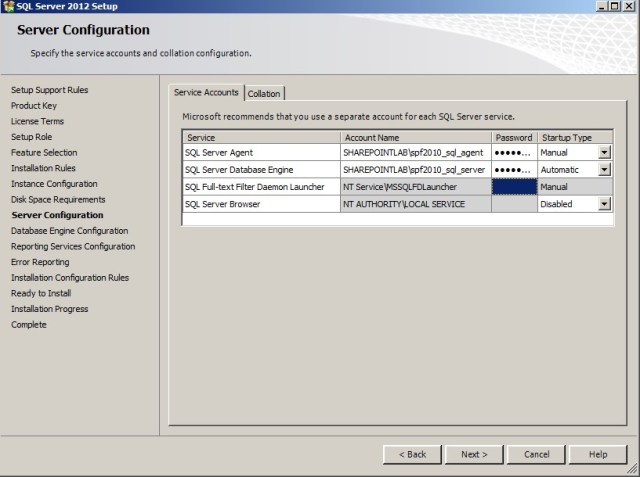Click Setup Role step in sidebar
This screenshot has width=640, height=477.
31,137
